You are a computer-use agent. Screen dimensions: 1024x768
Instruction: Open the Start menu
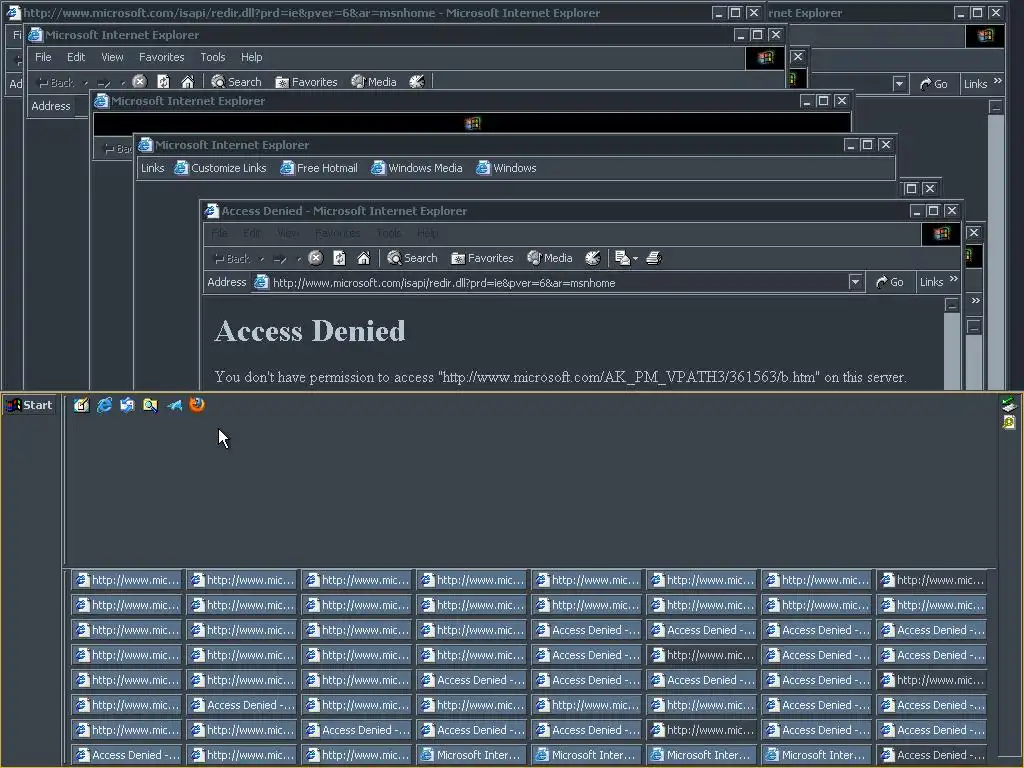(29, 405)
